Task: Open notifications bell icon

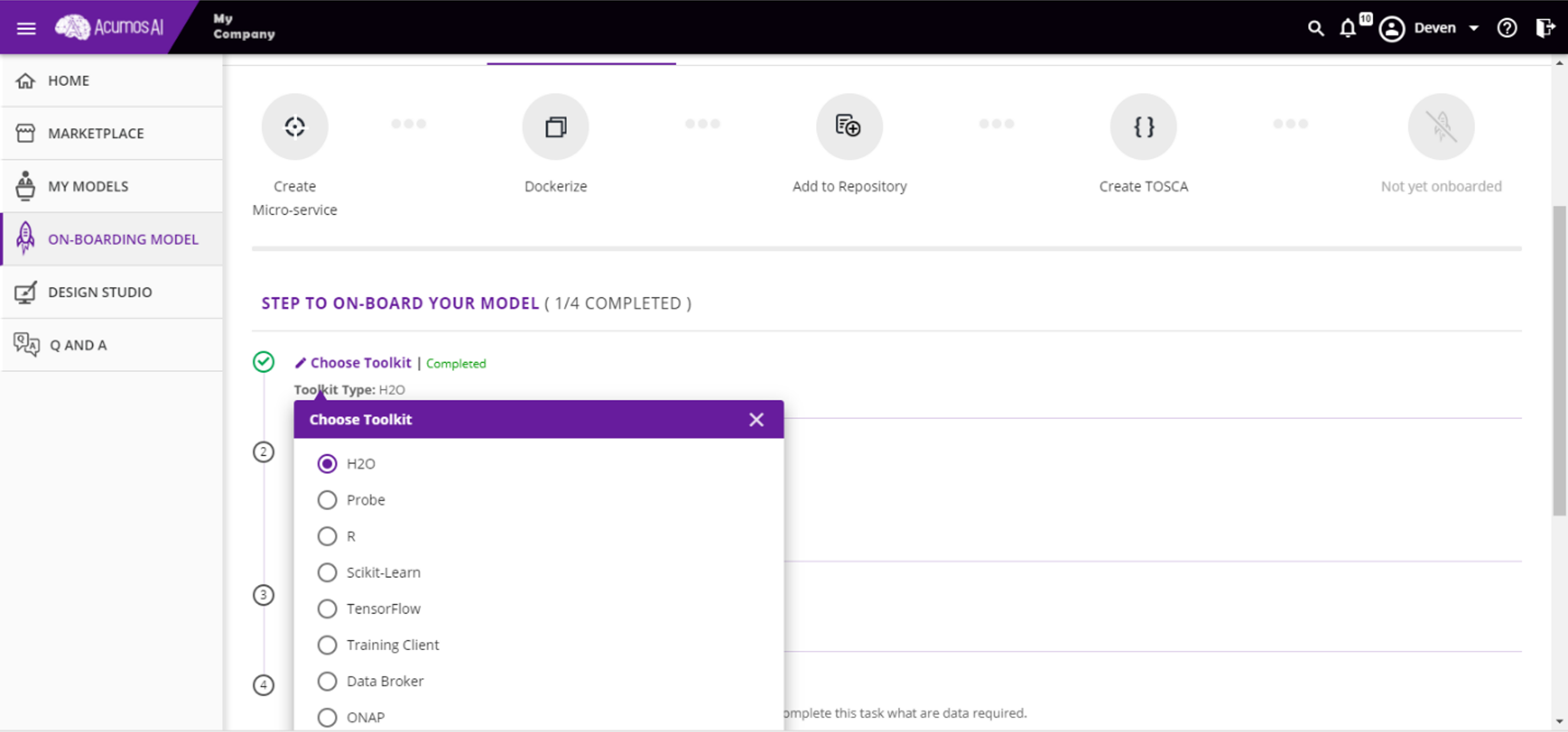Action: [x=1347, y=28]
